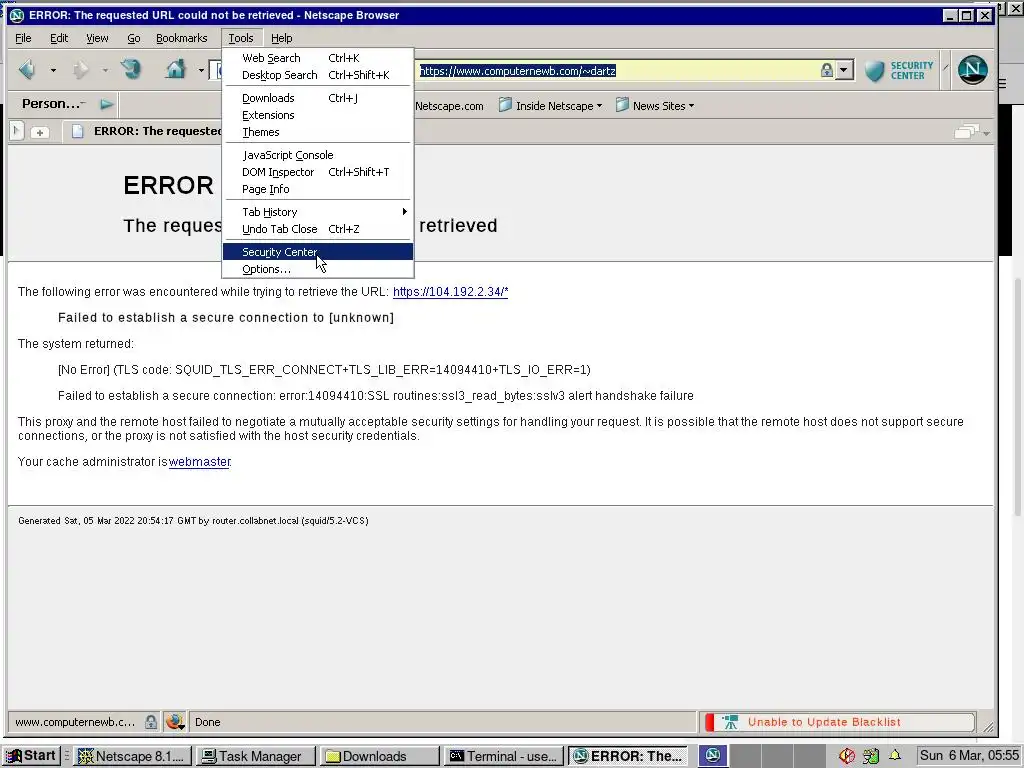Click the Netscape tray icon beside ERROR taskbar item
The height and width of the screenshot is (768, 1024).
click(x=712, y=756)
